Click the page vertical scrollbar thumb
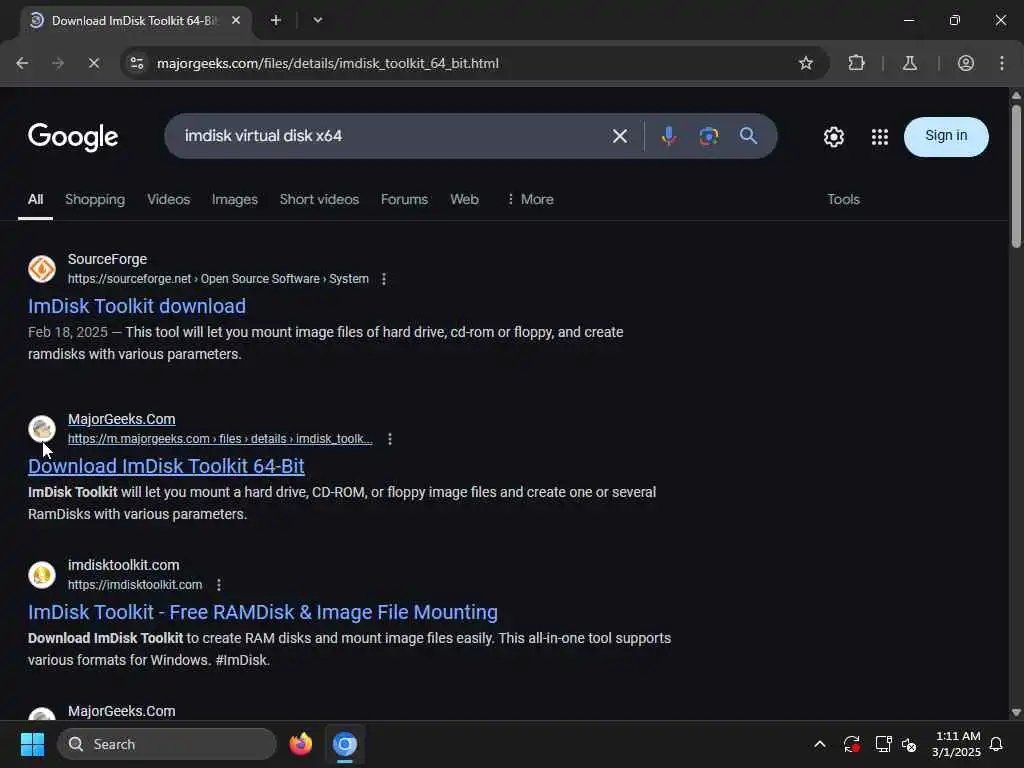The width and height of the screenshot is (1024, 768). click(x=1016, y=176)
